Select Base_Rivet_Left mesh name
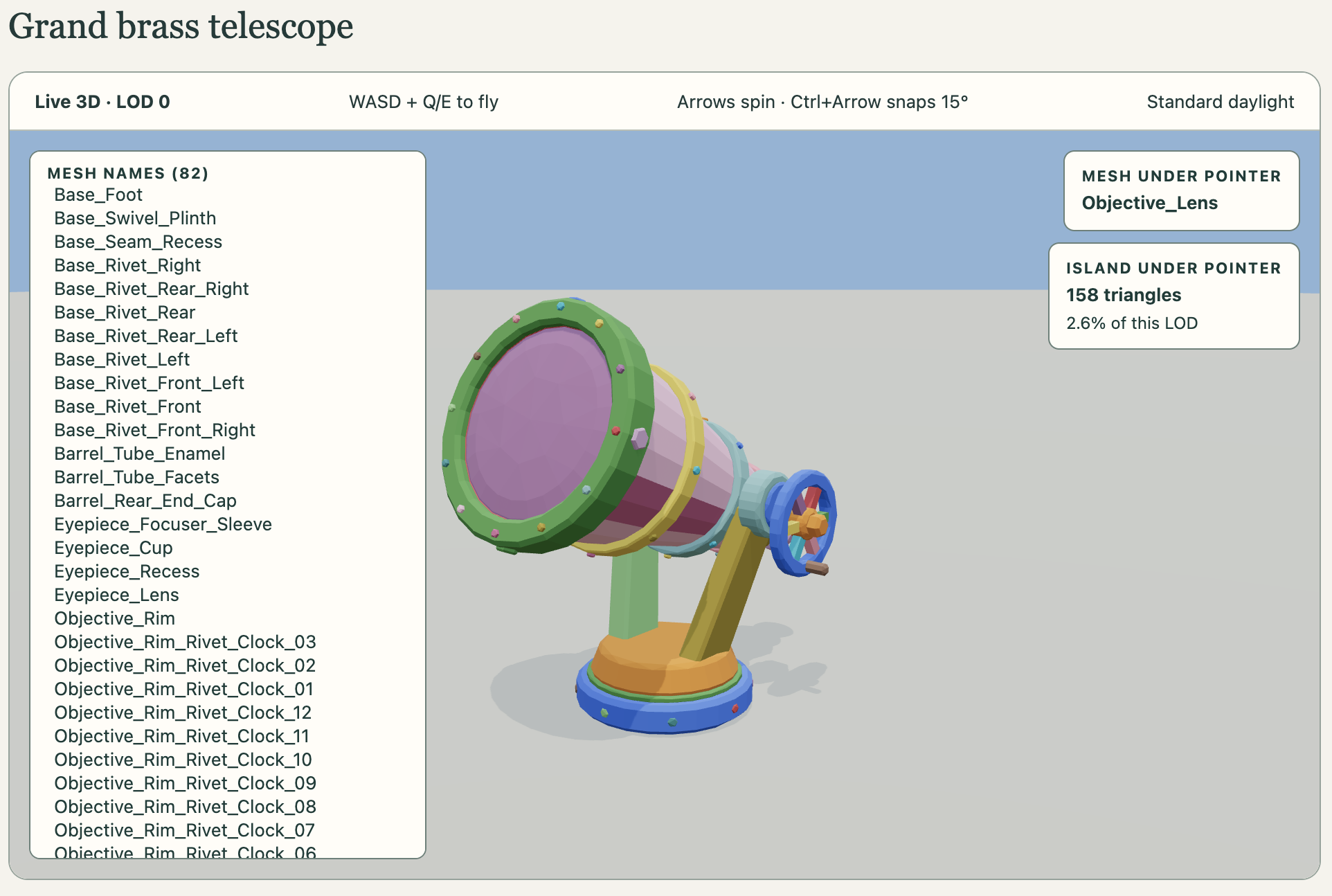Image resolution: width=1332 pixels, height=896 pixels. [122, 359]
